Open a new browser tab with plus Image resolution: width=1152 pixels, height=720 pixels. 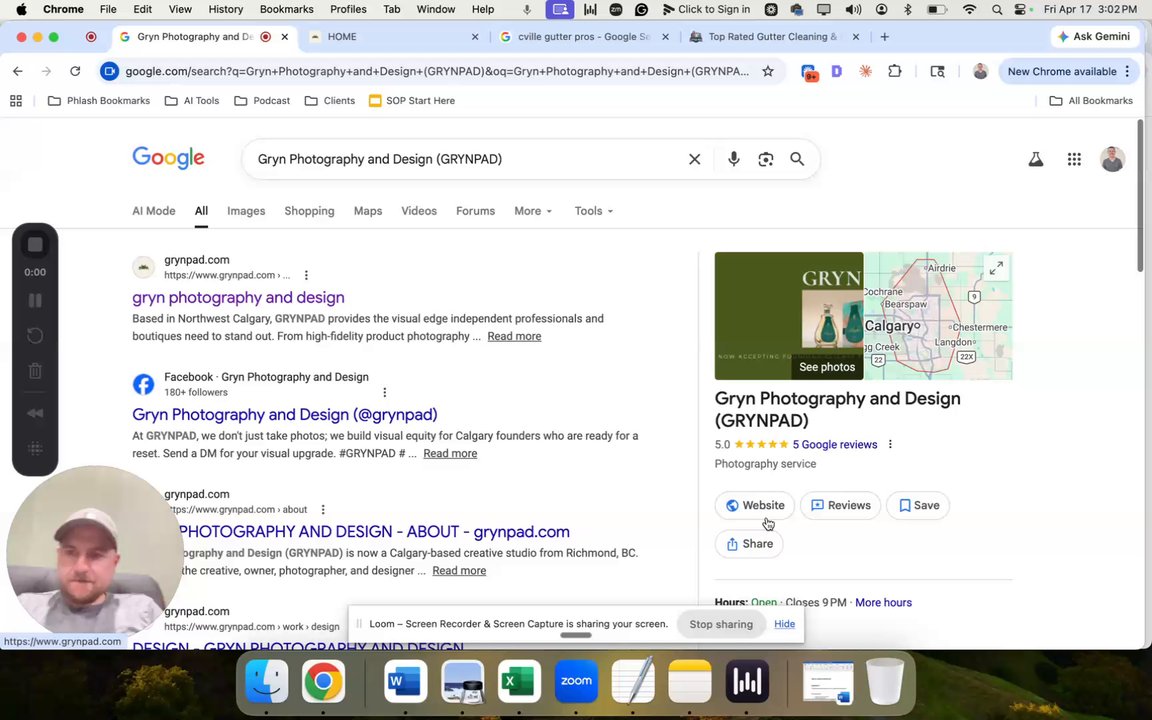point(885,37)
